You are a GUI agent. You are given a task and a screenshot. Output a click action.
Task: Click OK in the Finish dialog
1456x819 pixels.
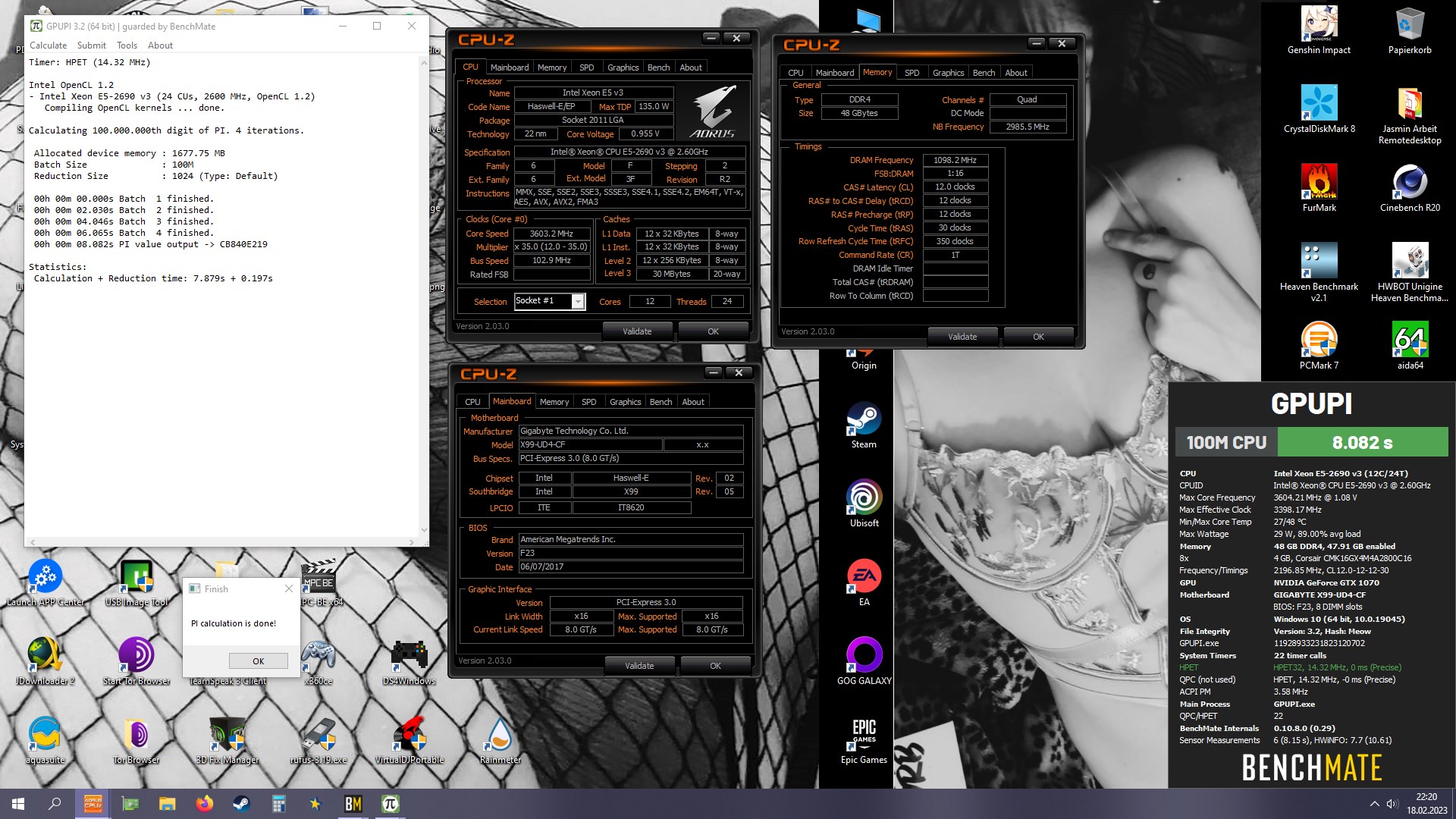(x=258, y=661)
